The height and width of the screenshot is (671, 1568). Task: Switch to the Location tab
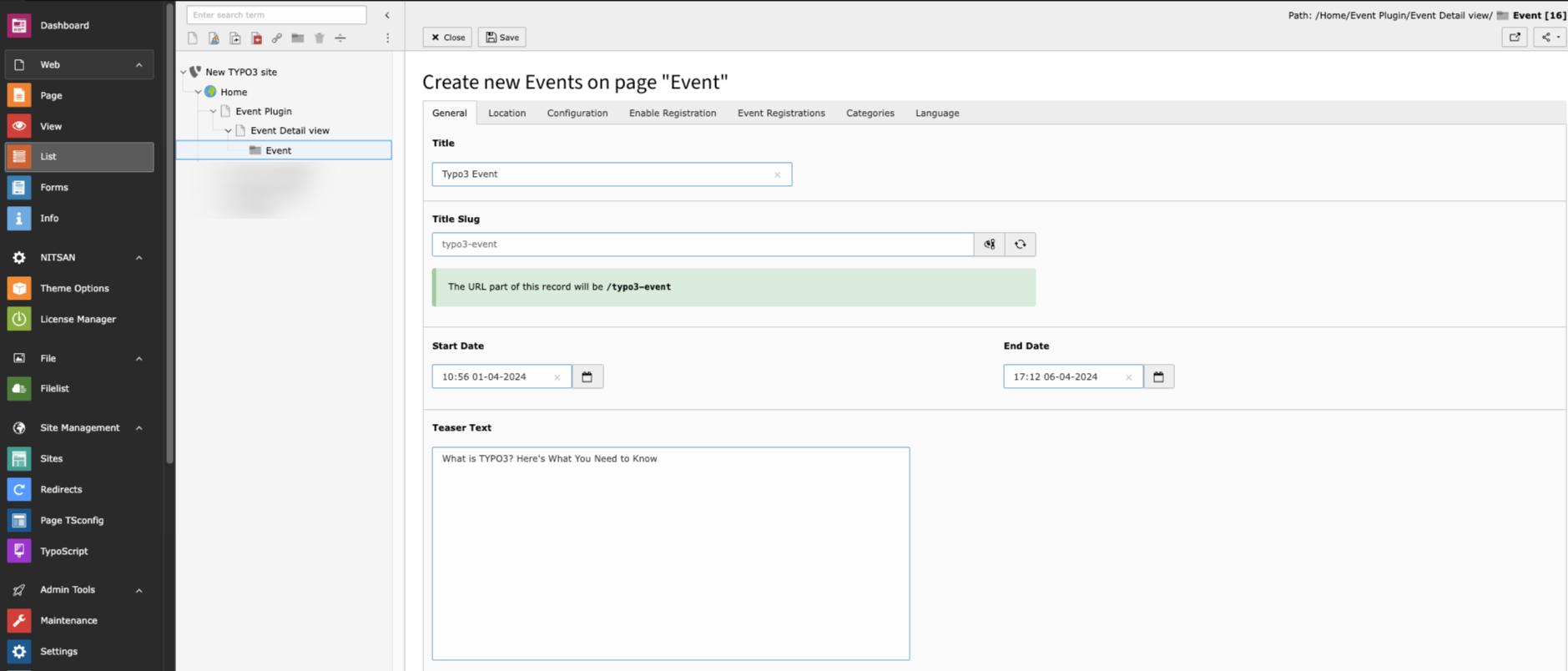507,114
